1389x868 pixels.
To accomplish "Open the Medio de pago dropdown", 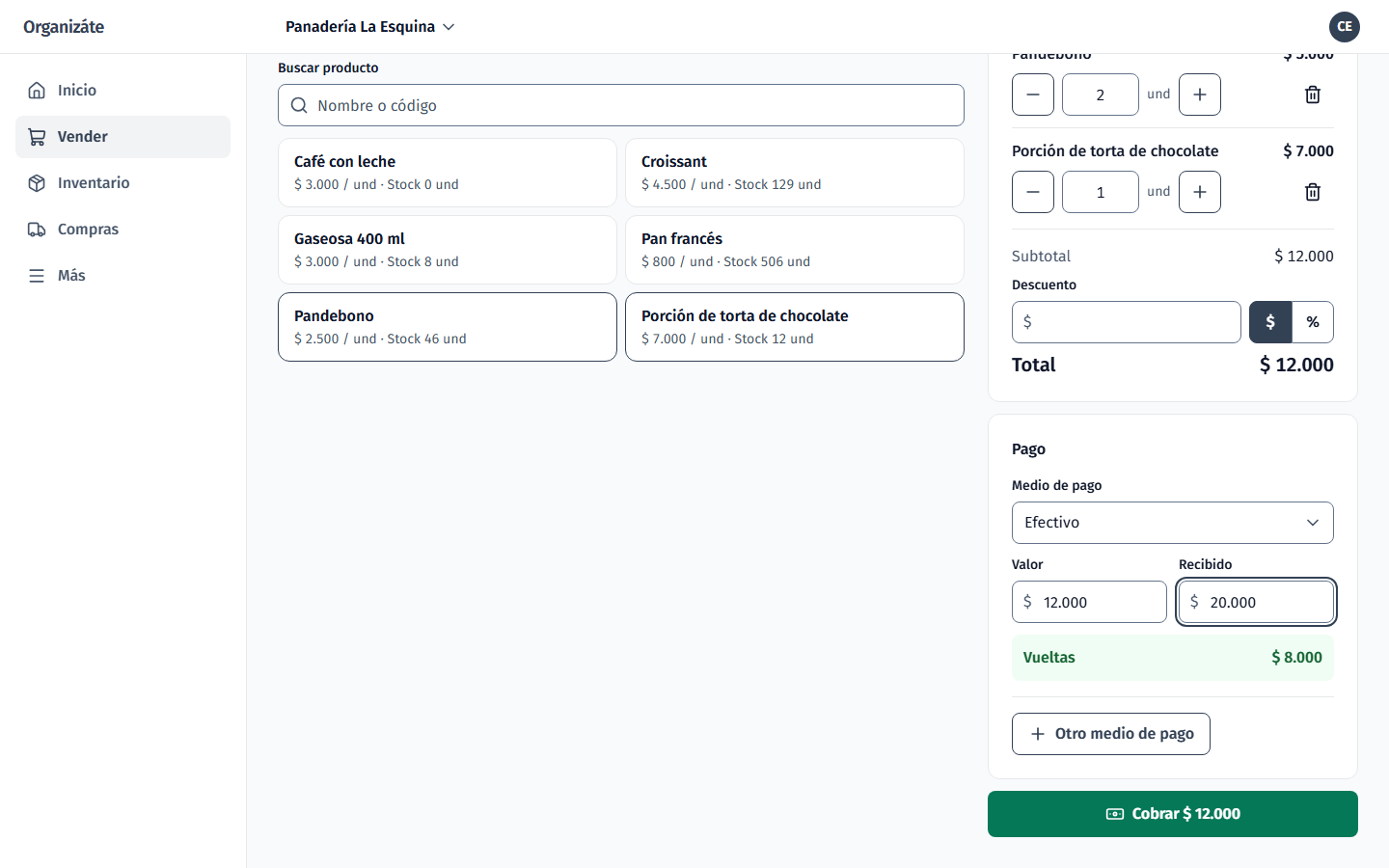I will point(1173,523).
